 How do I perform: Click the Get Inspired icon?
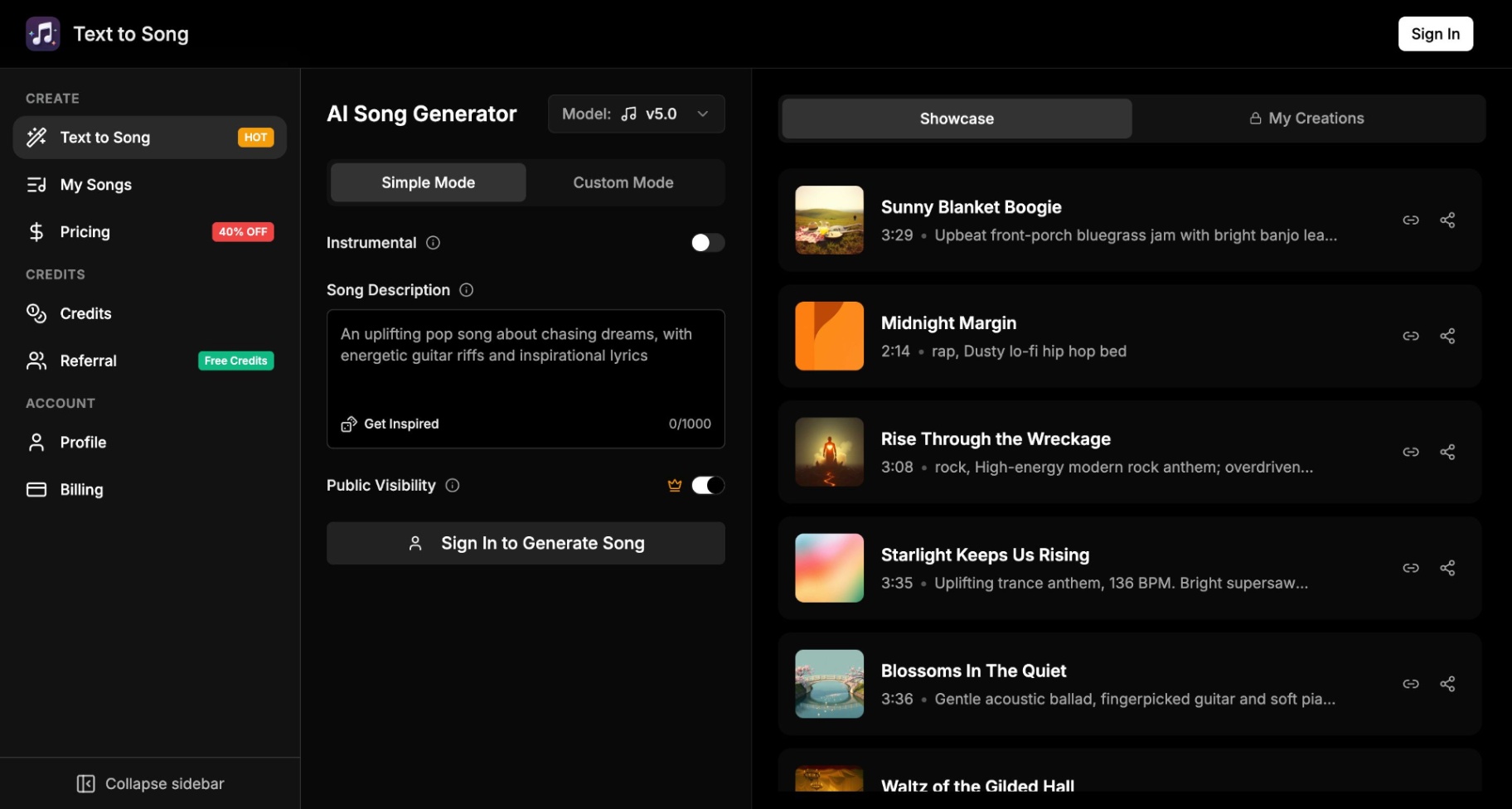(x=348, y=424)
